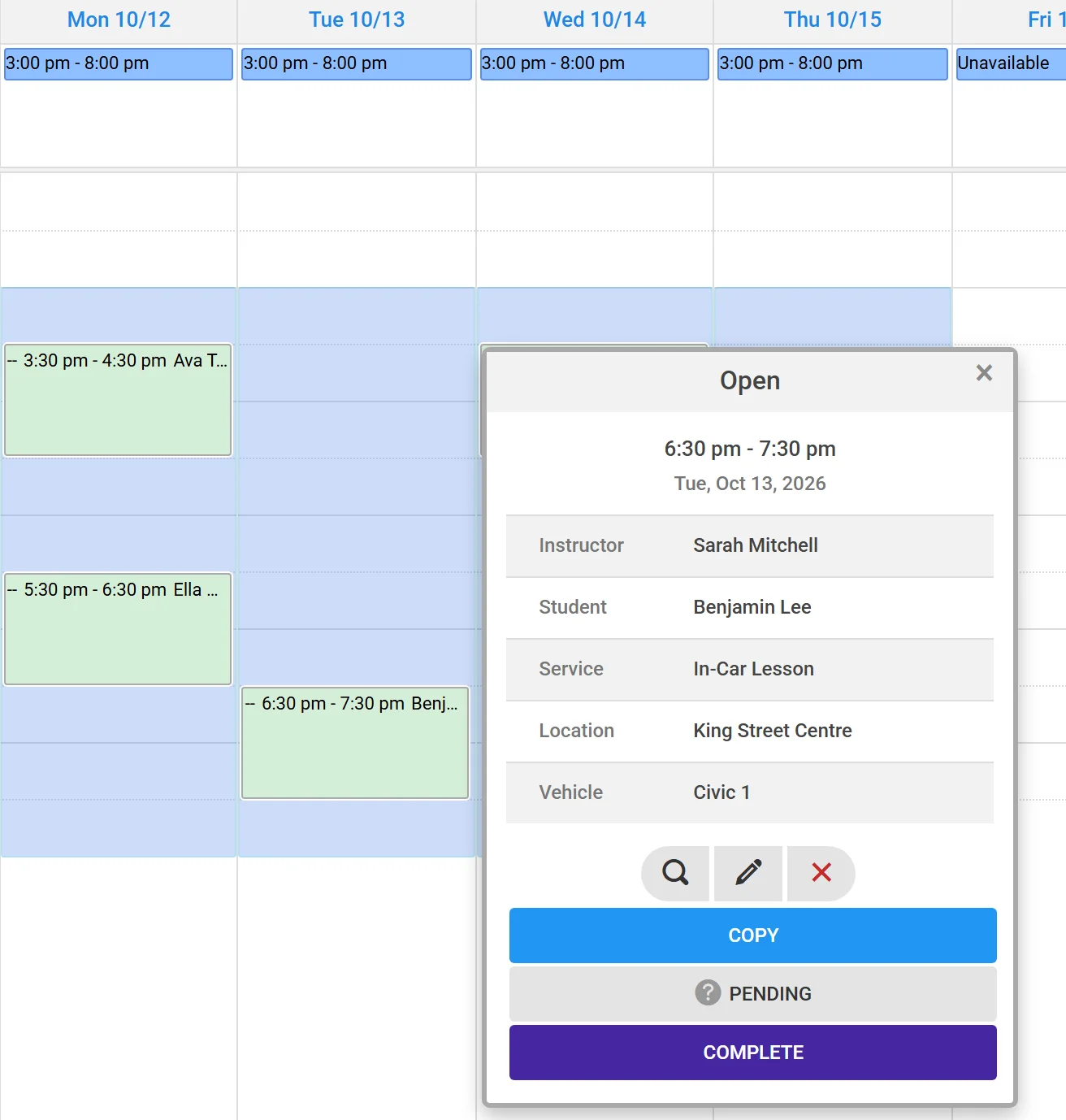Screen dimensions: 1066x1120
Task: Click the 6:30 pm - 7:30 pm time in popup
Action: [750, 449]
